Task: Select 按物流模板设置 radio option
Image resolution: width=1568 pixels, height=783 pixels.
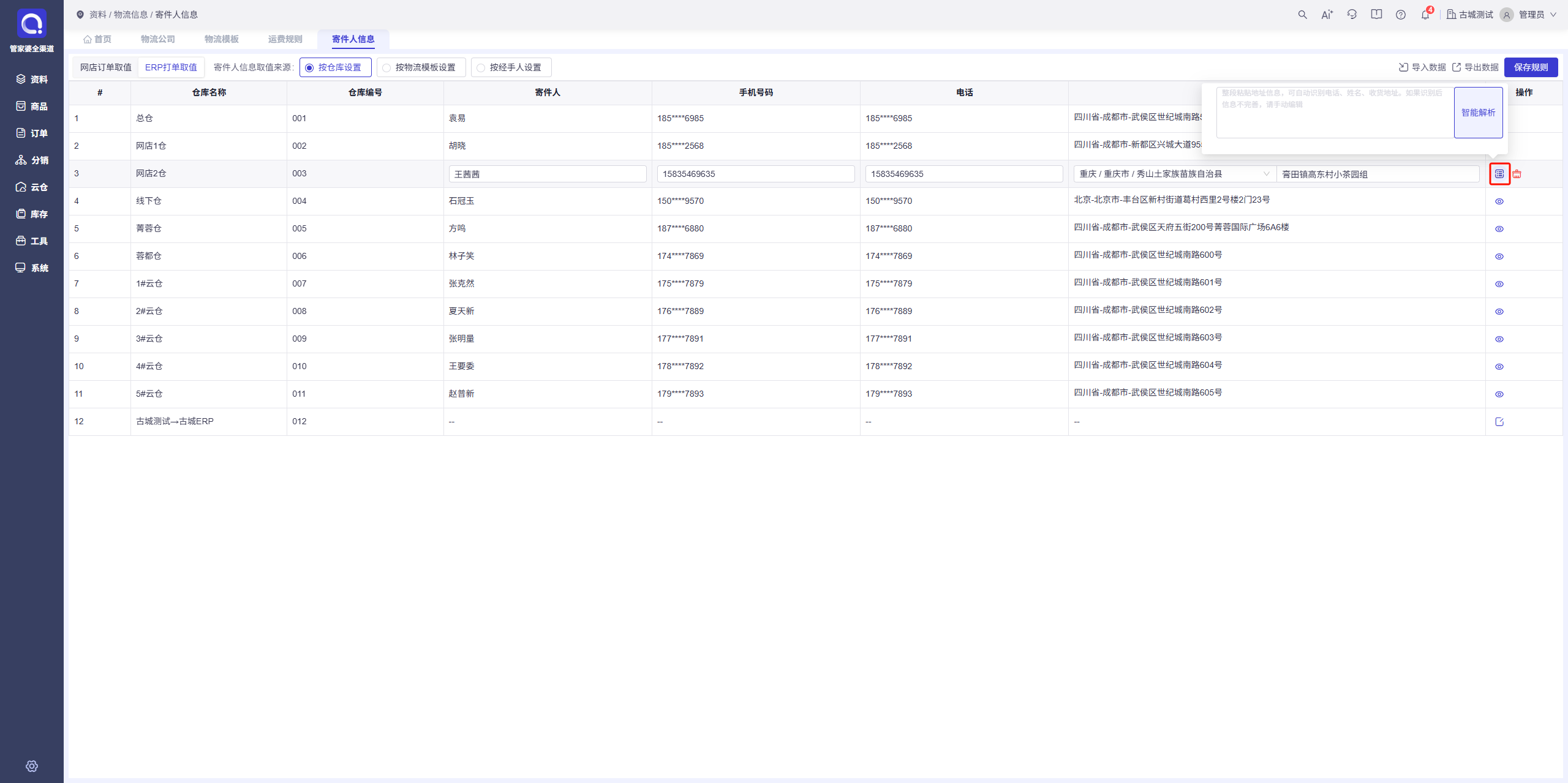Action: (x=421, y=67)
